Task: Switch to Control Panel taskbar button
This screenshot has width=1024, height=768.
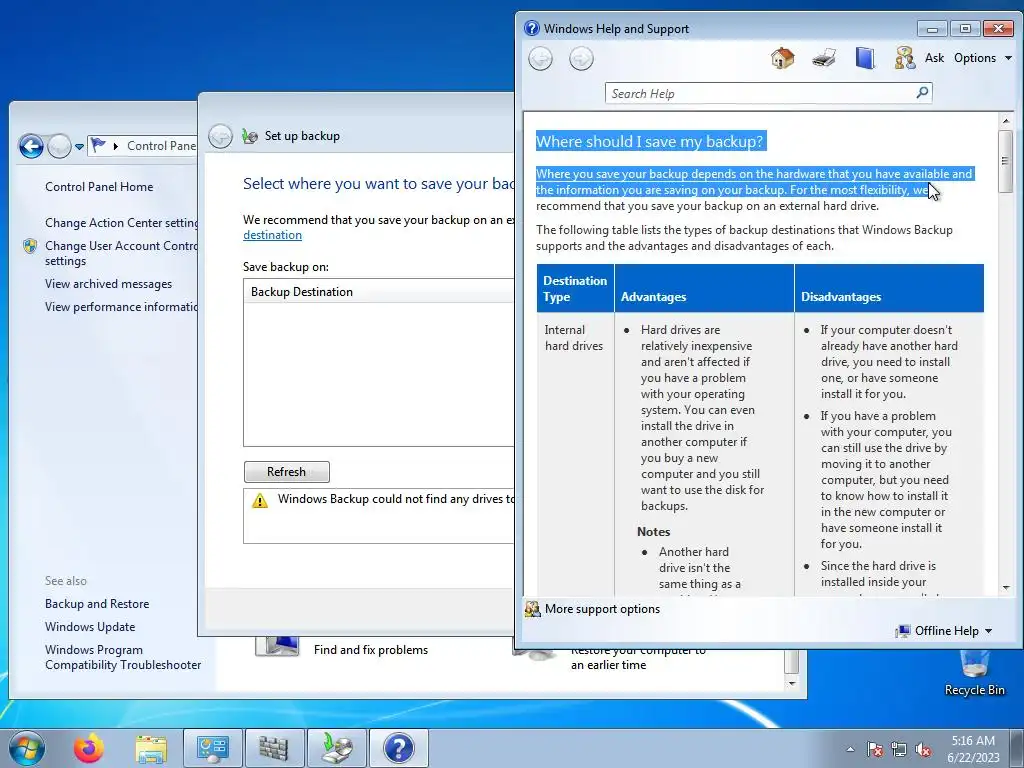Action: coord(212,748)
